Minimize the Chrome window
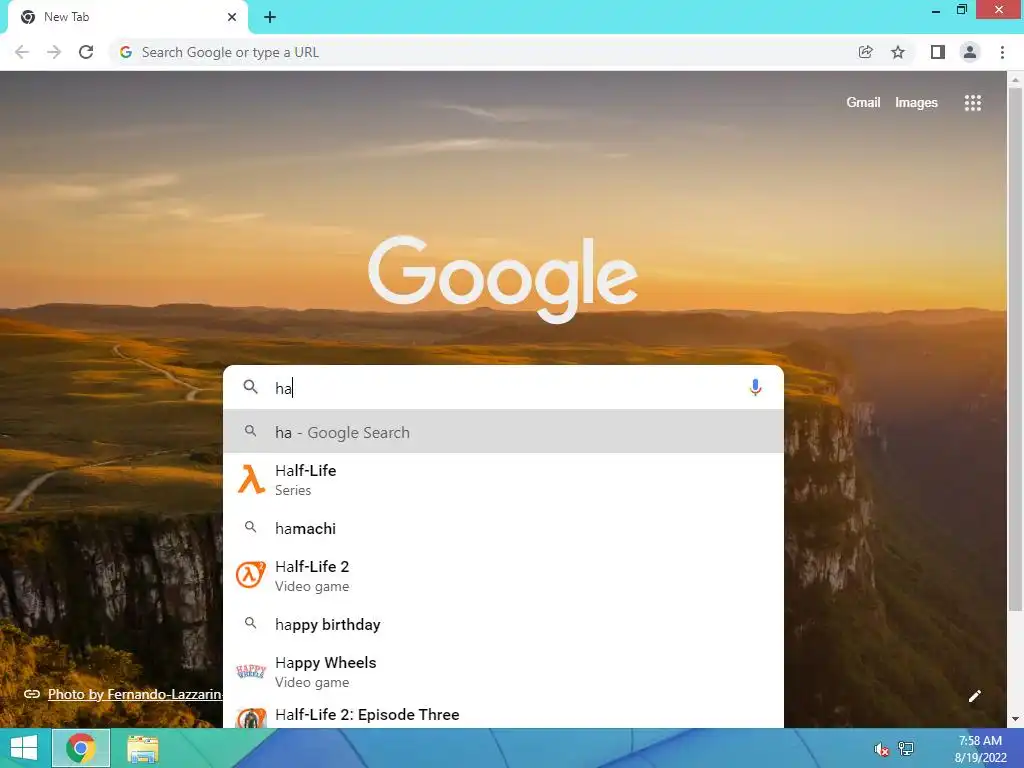1024x768 pixels. (x=936, y=10)
